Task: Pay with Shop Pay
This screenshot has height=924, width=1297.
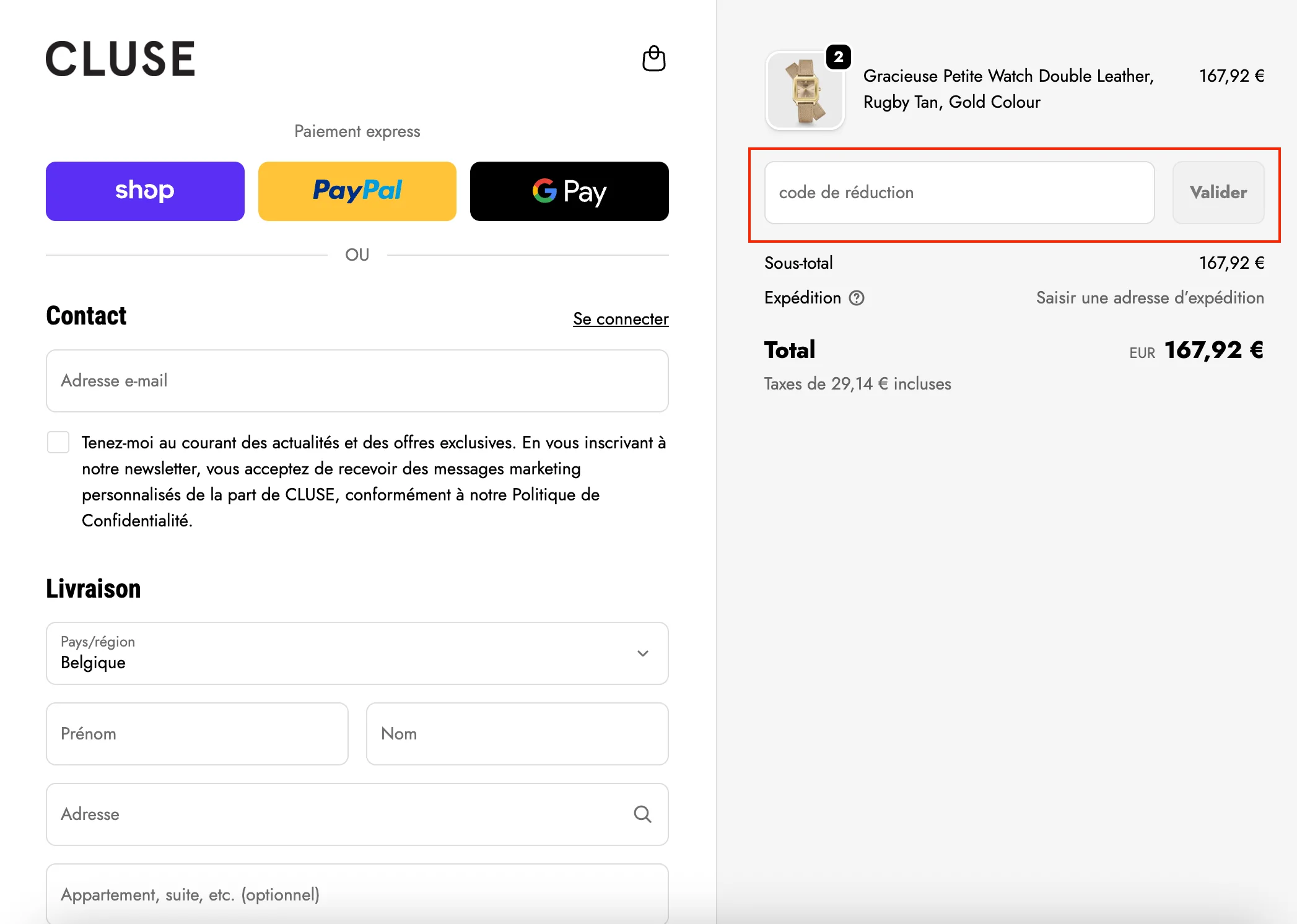Action: pyautogui.click(x=144, y=191)
